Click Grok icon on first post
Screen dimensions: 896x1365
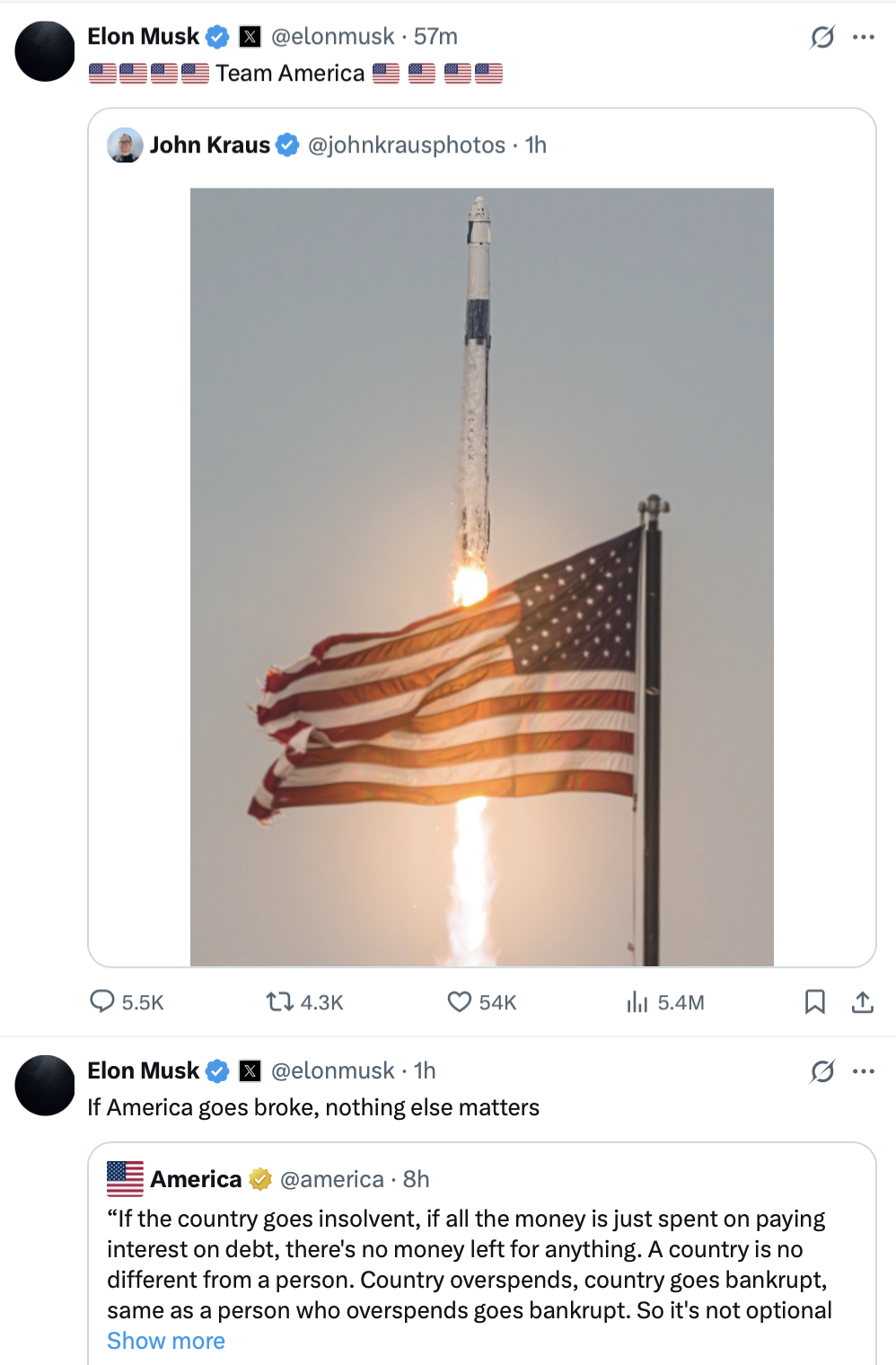click(822, 37)
